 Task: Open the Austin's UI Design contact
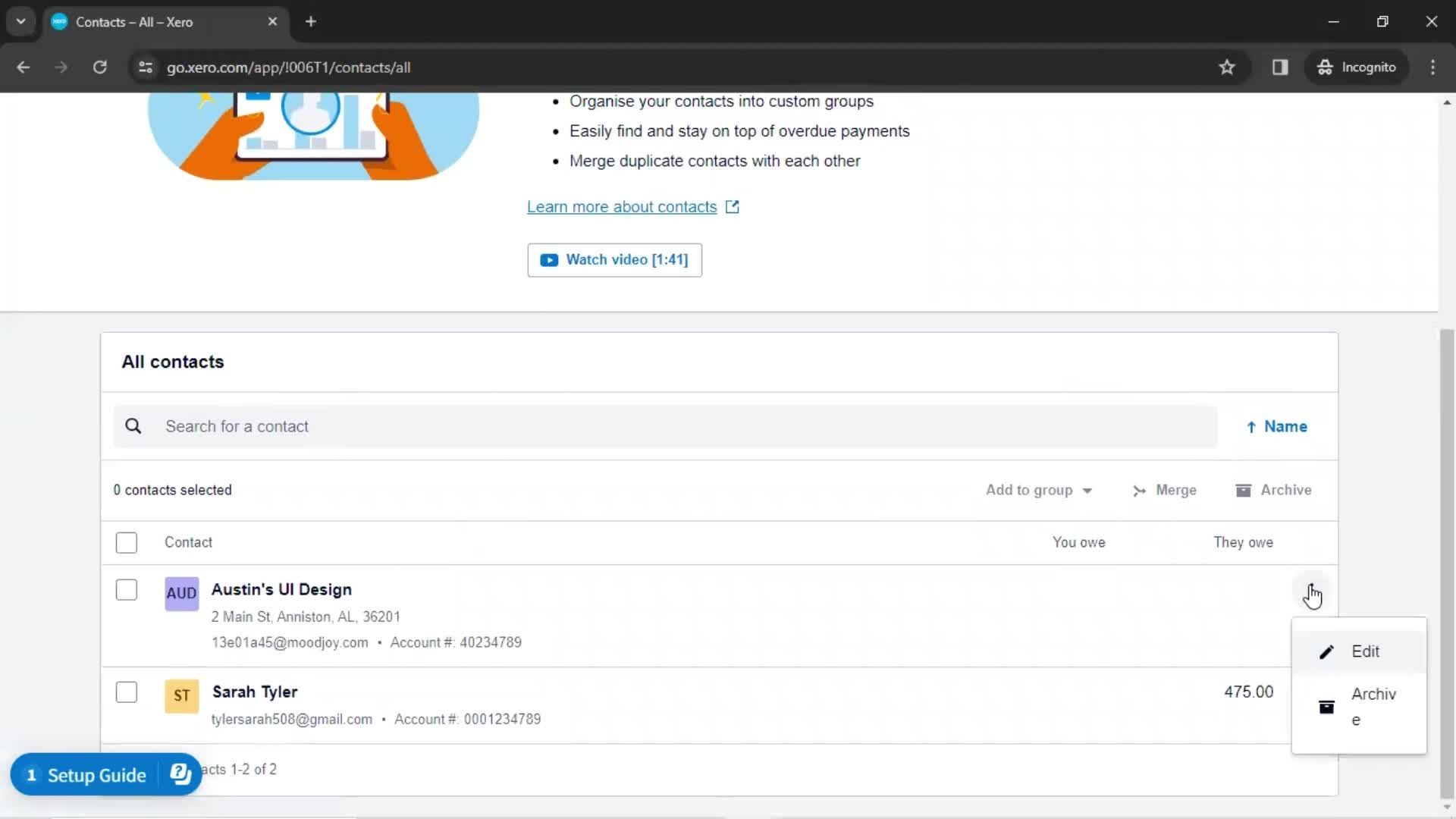(x=281, y=590)
